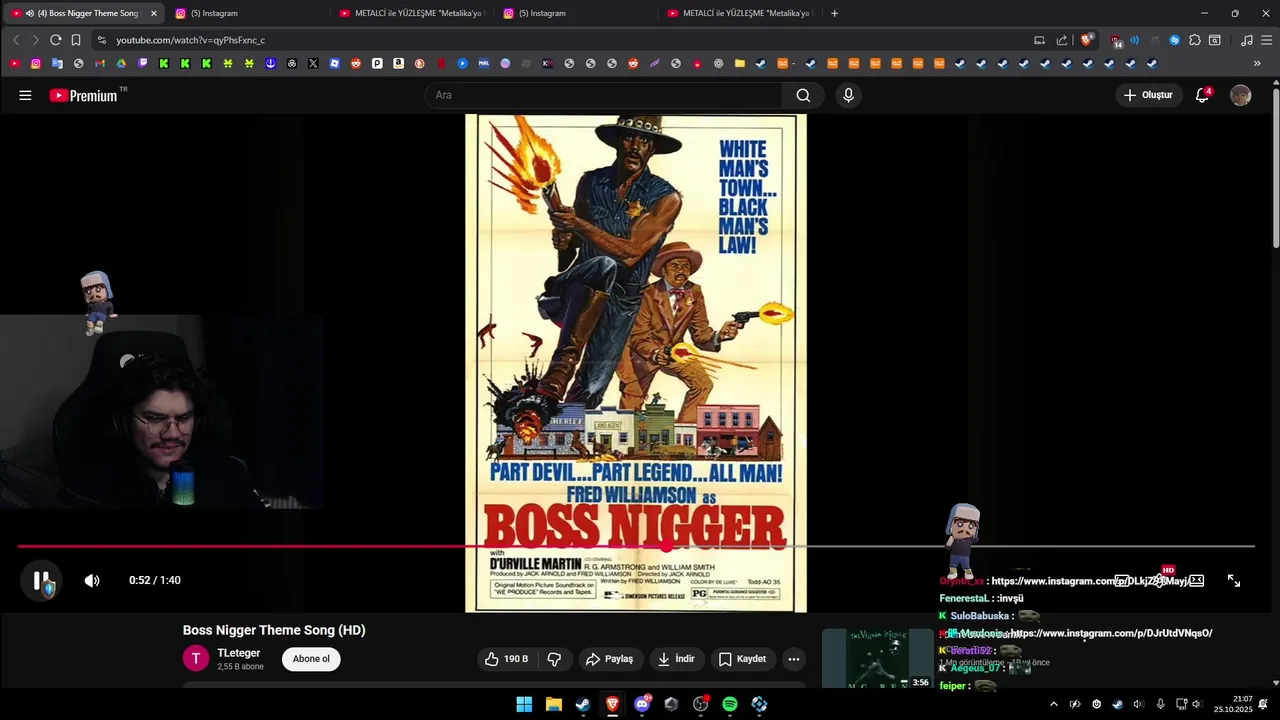Click the Brave browser taskbar icon

coord(612,704)
